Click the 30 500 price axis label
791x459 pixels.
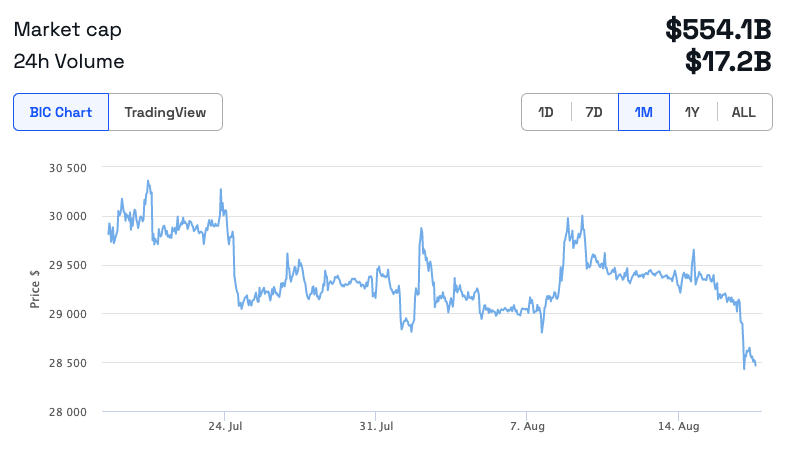pyautogui.click(x=68, y=167)
